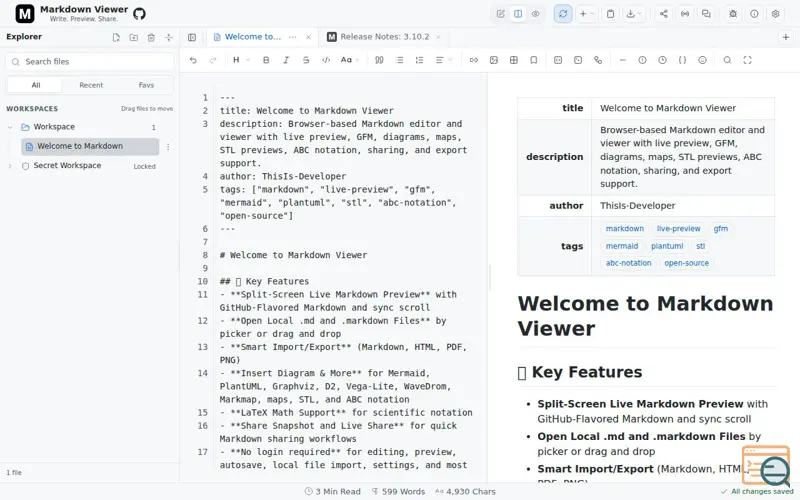Insert inline code formatting

point(326,60)
